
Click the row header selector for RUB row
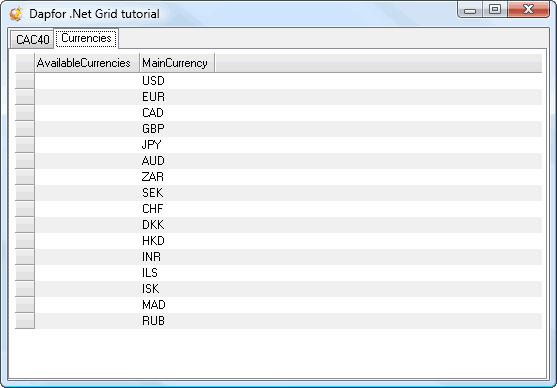25,321
